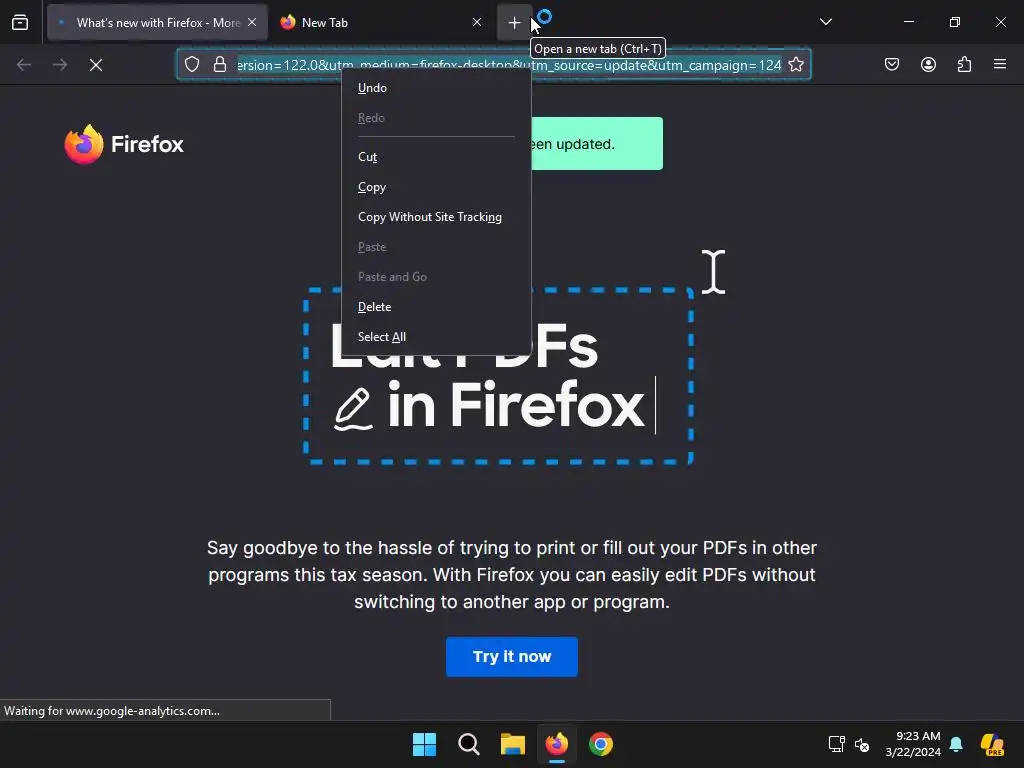The image size is (1024, 768).
Task: Open tracking protection shield icon
Action: click(191, 65)
